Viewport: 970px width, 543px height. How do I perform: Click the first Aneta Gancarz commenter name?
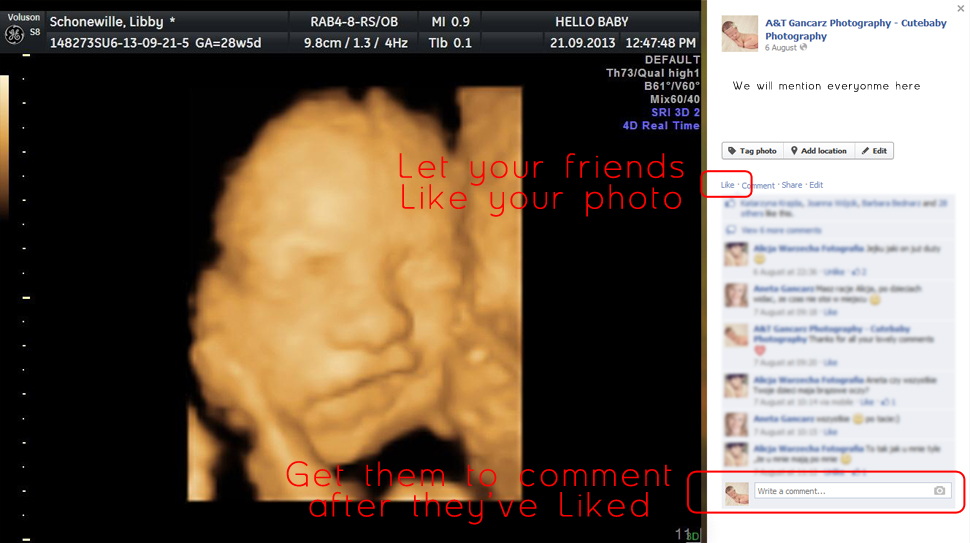783,289
